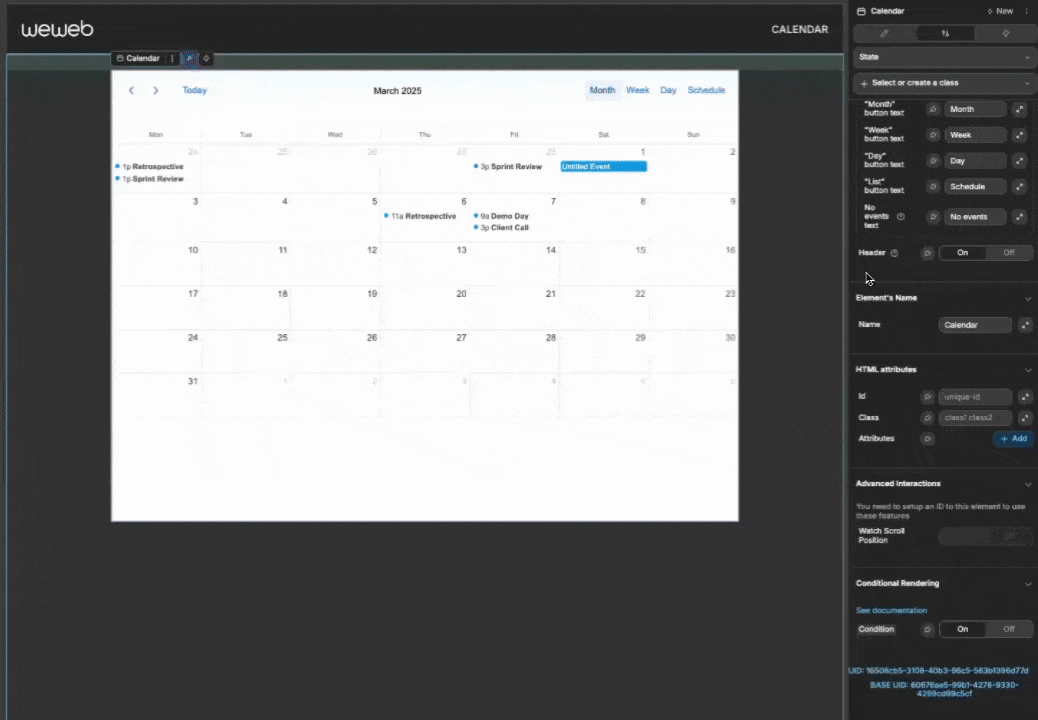Open the State dropdown
1038x720 pixels.
[x=941, y=57]
